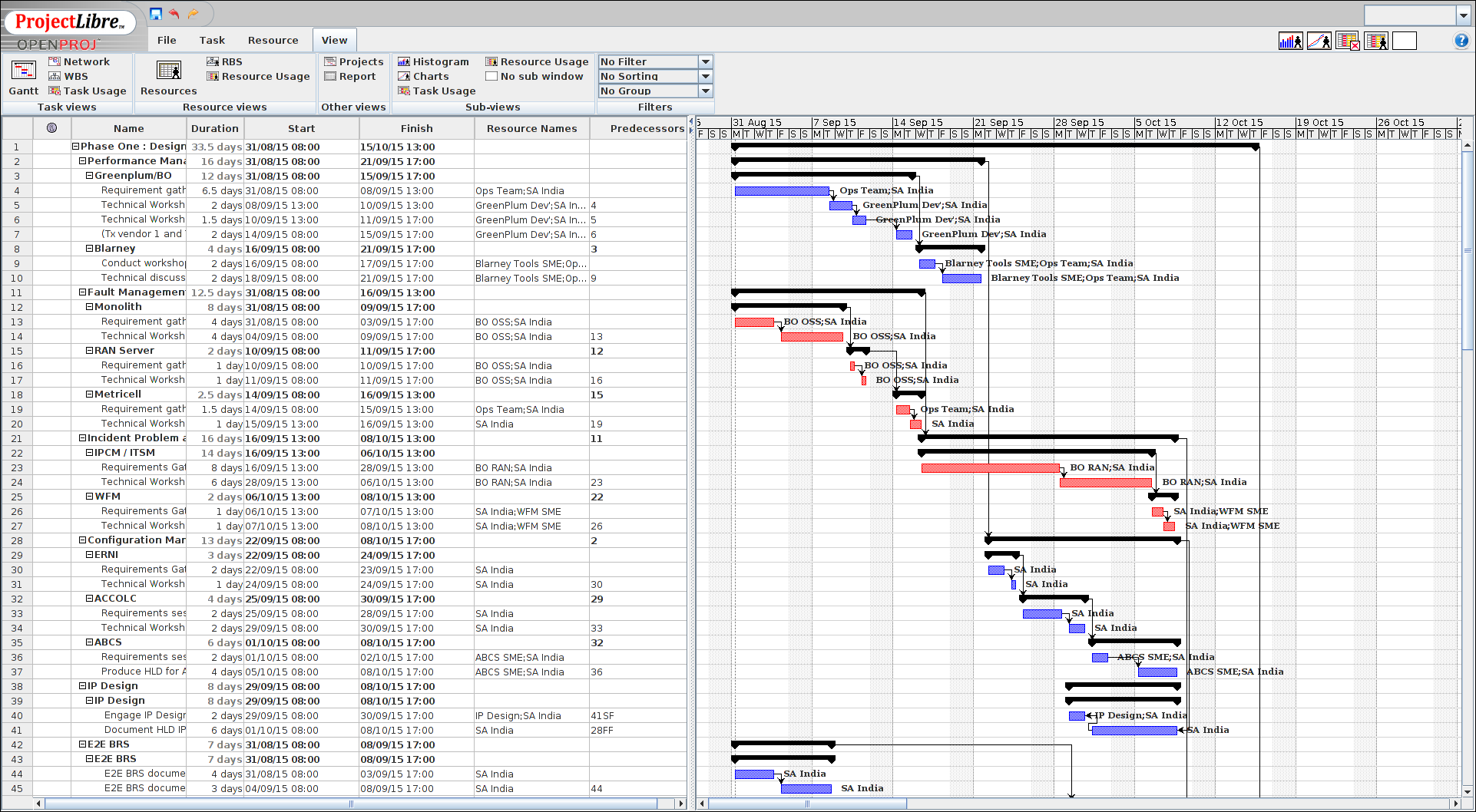Open the blue Help question mark

coord(1461,41)
